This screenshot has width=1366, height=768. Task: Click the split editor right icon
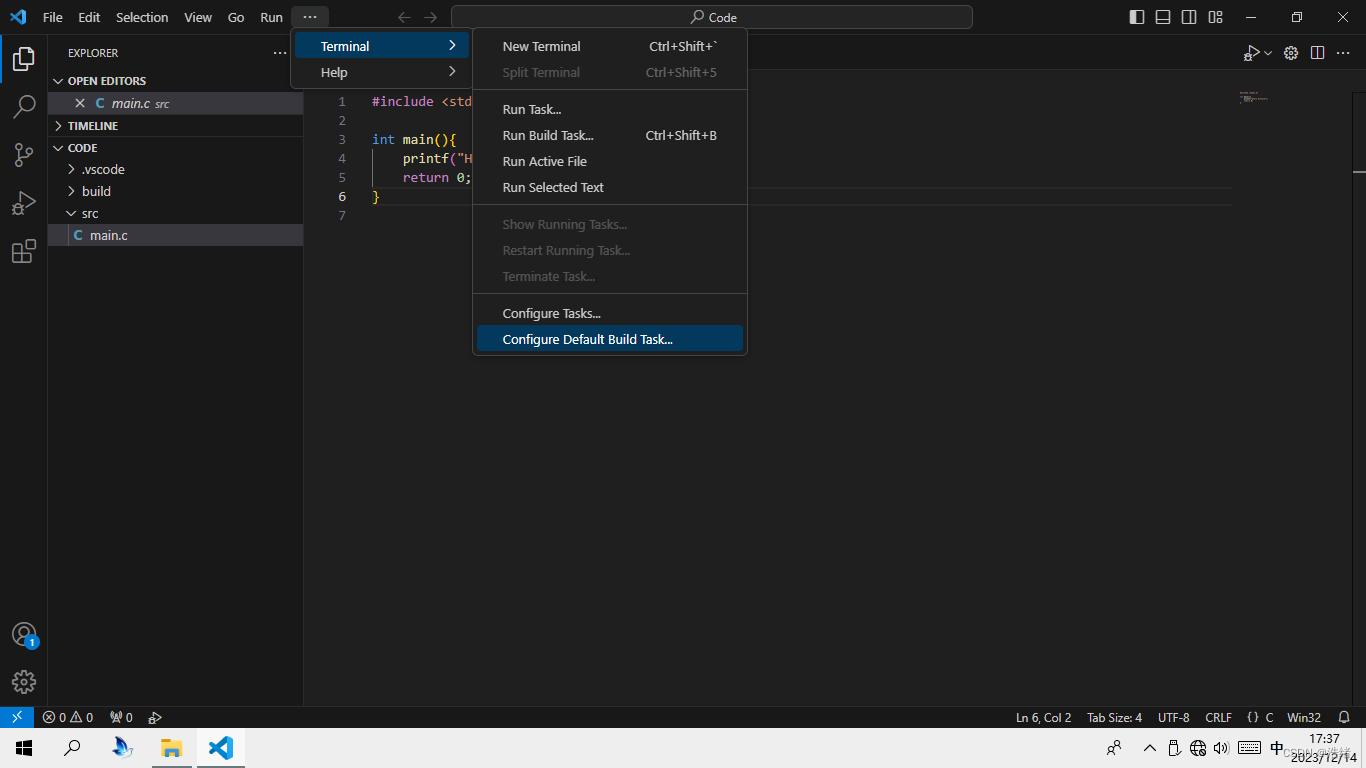point(1317,53)
